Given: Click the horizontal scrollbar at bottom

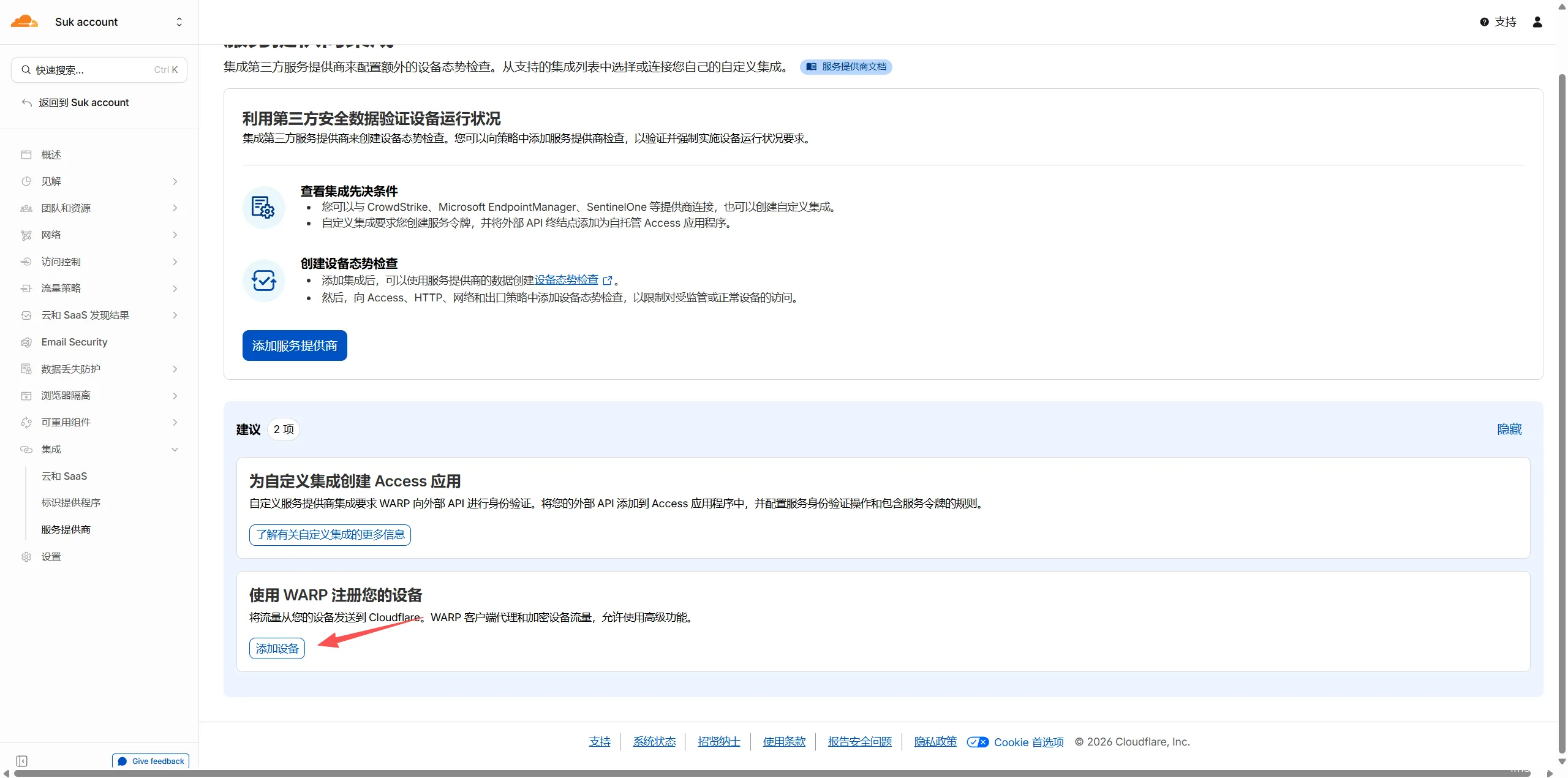Looking at the screenshot, I should click(772, 773).
